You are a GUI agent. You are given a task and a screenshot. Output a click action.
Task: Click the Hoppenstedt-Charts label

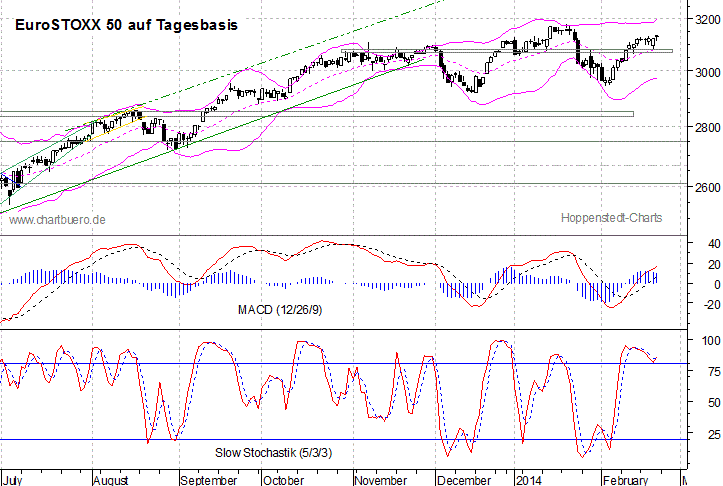click(x=611, y=218)
